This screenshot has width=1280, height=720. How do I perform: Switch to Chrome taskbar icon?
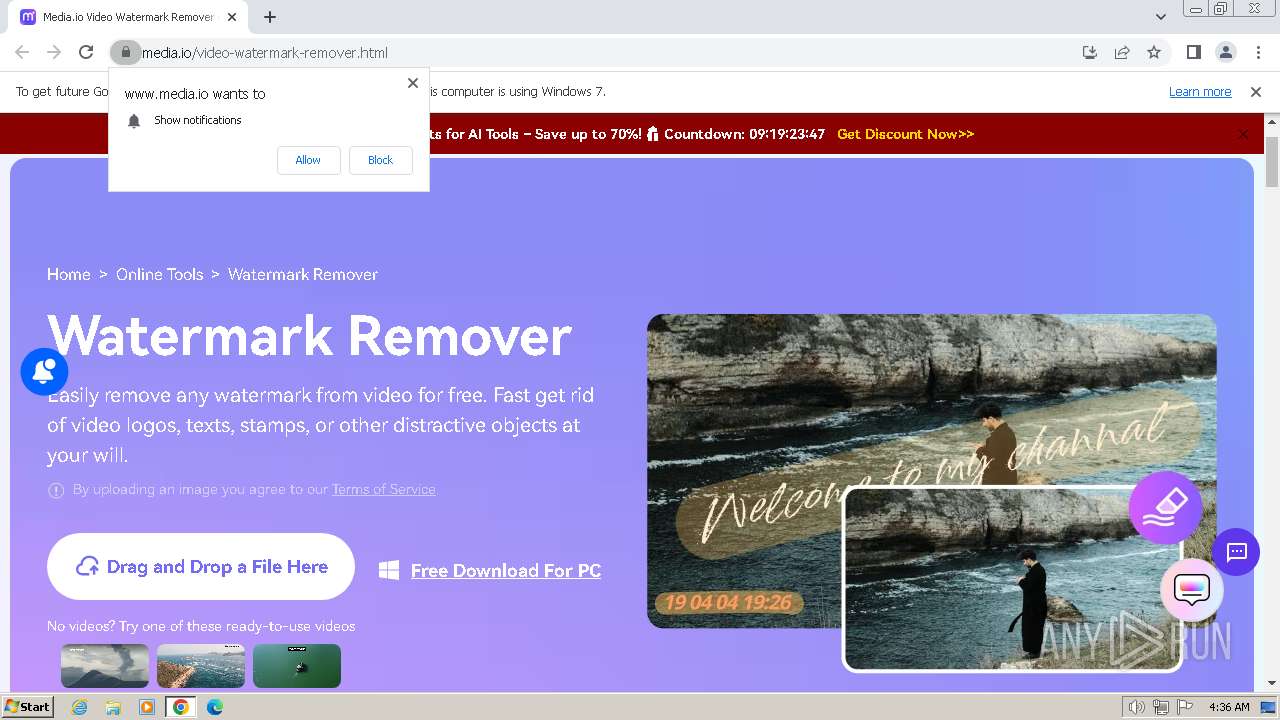[x=181, y=707]
